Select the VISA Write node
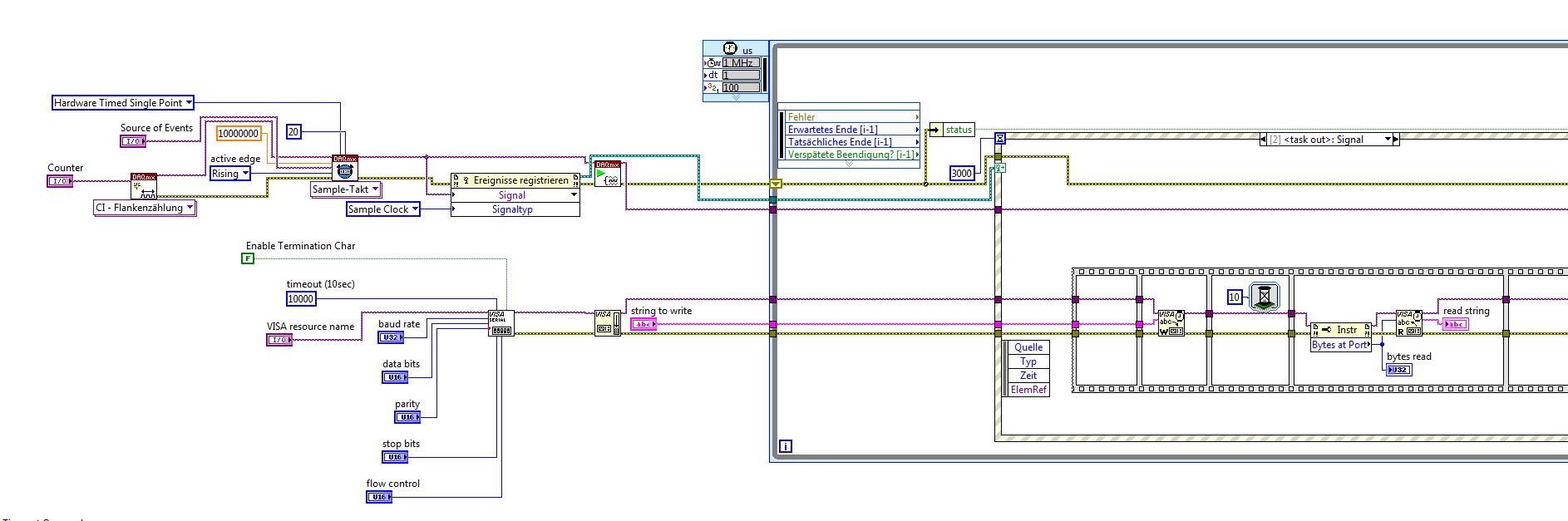 [1171, 322]
